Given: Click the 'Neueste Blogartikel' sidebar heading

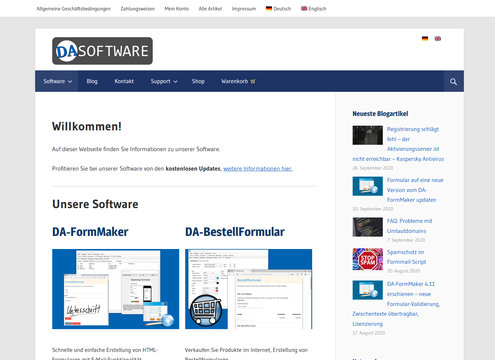Looking at the screenshot, I should click(x=380, y=114).
